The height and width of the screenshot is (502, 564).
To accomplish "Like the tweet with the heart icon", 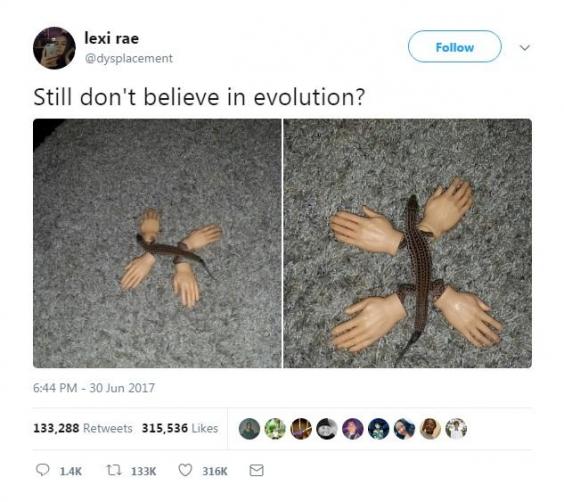I will pos(185,470).
